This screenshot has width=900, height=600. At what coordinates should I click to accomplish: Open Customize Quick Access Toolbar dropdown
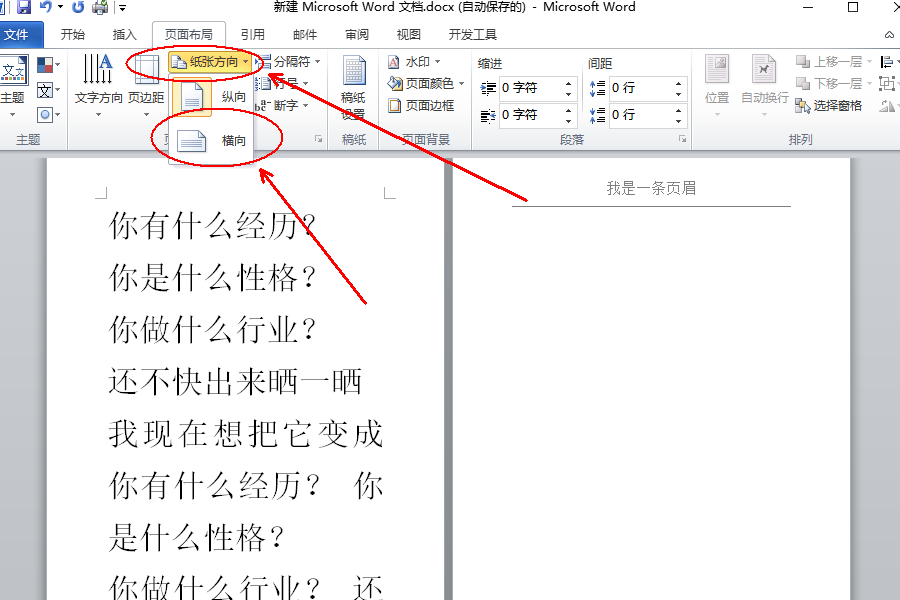coord(122,8)
